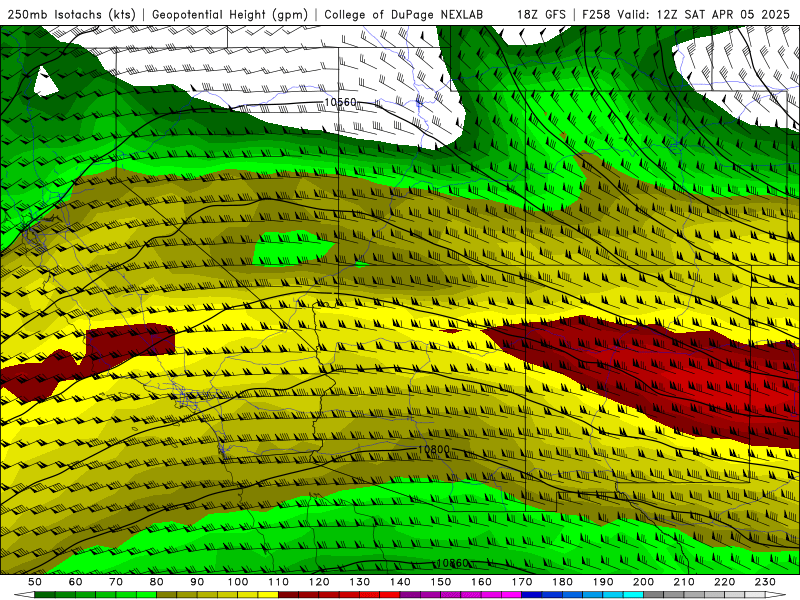Click the 90 value on the color scale

pyautogui.click(x=197, y=582)
